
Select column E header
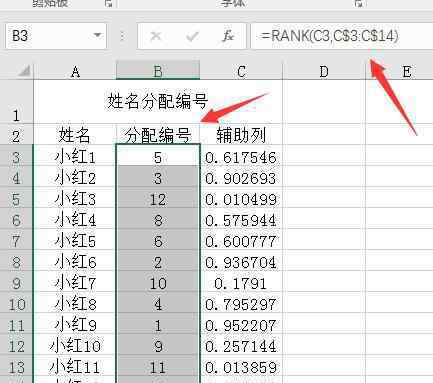tap(399, 71)
